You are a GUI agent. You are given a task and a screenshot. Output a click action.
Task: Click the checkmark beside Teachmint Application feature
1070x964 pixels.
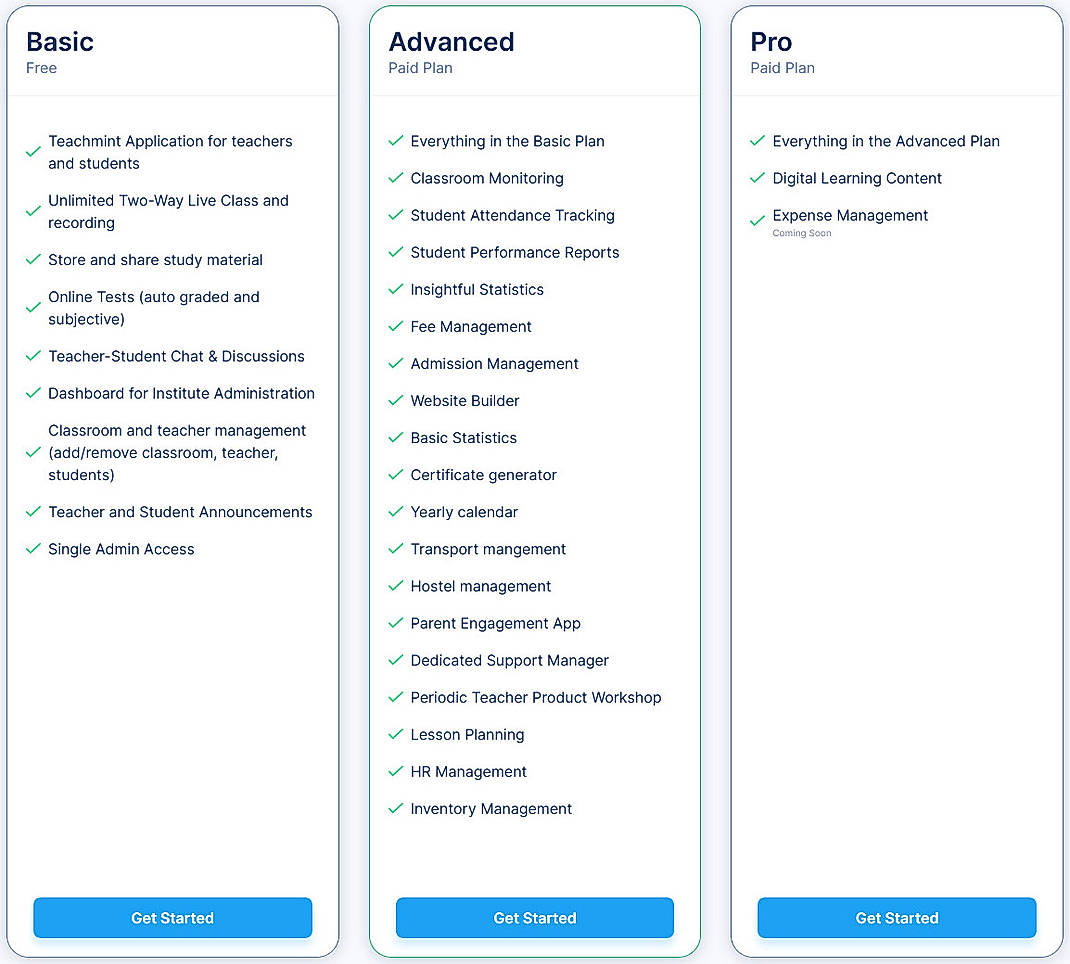click(32, 152)
